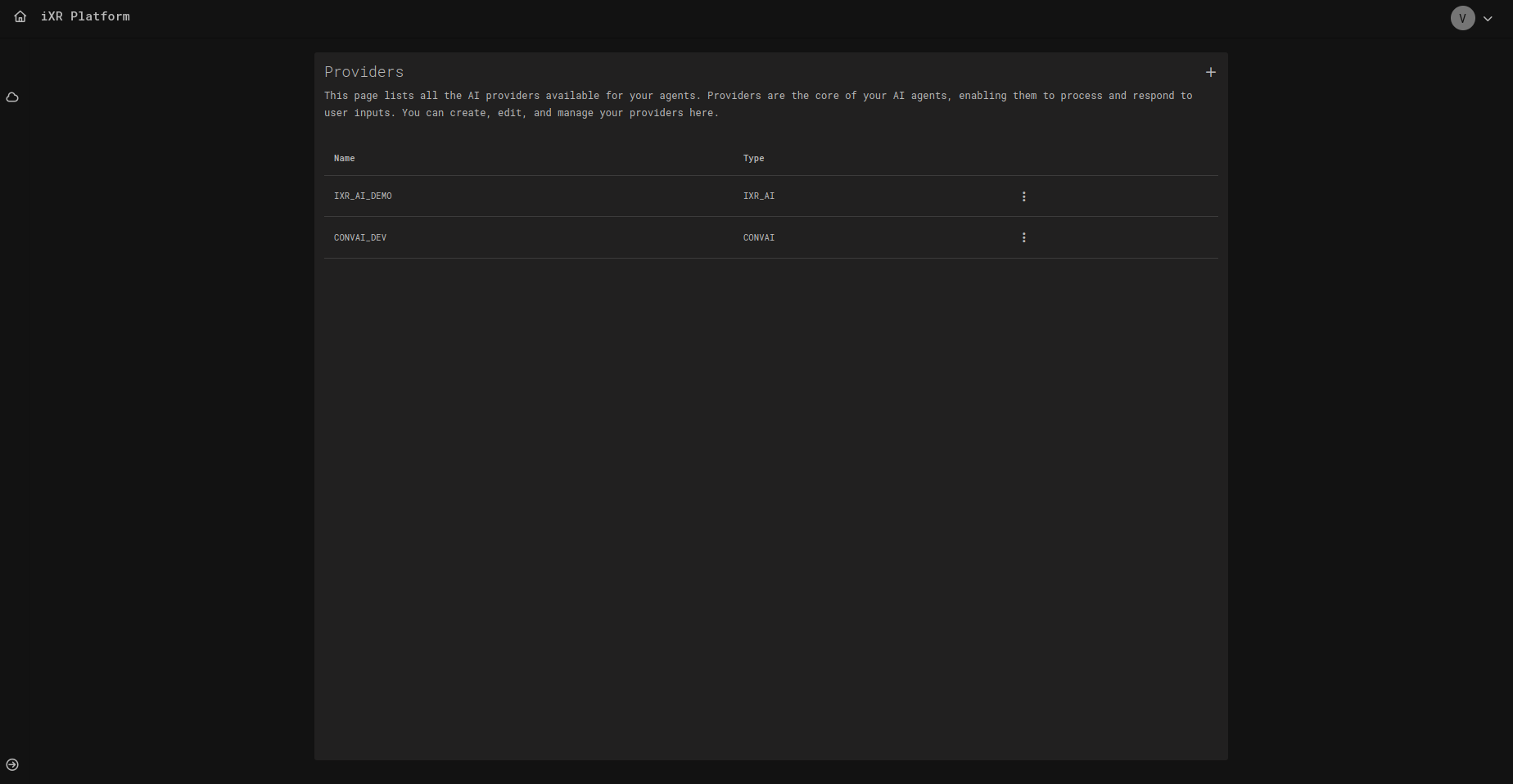Select the CONVAI_DEV provider name
1513x784 pixels.
[360, 238]
